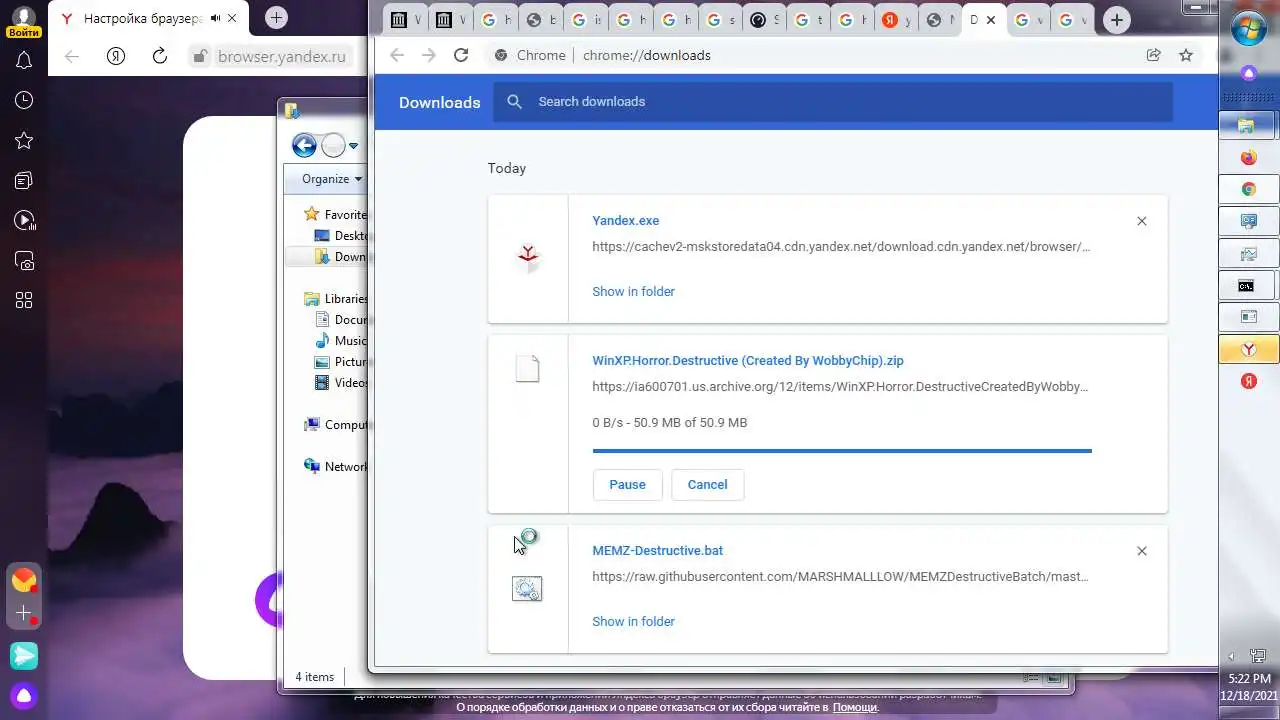1280x720 pixels.
Task: Click MEMZ-Destructive.bat file name link
Action: click(657, 551)
